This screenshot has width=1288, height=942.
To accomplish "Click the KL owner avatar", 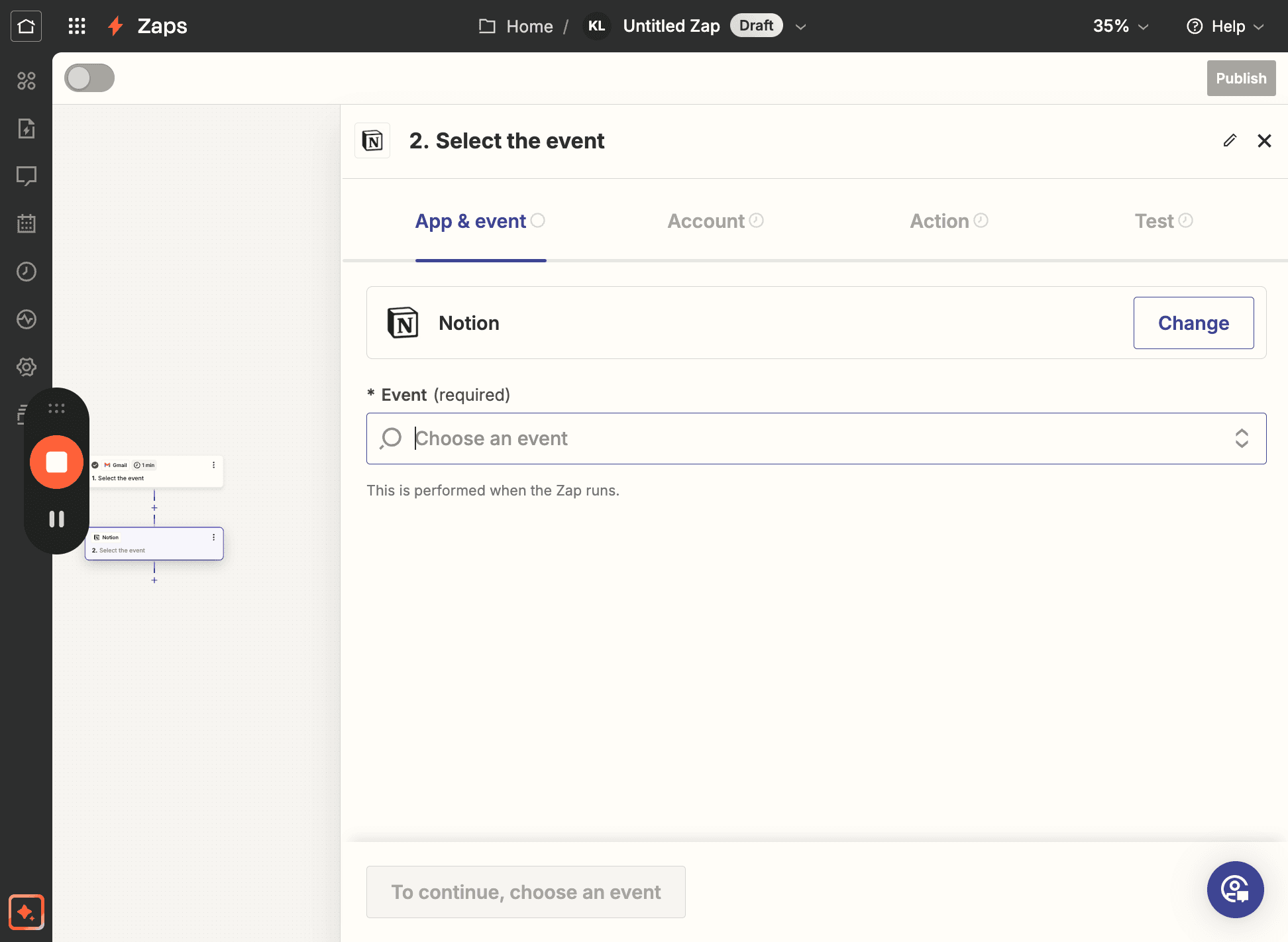I will 596,26.
